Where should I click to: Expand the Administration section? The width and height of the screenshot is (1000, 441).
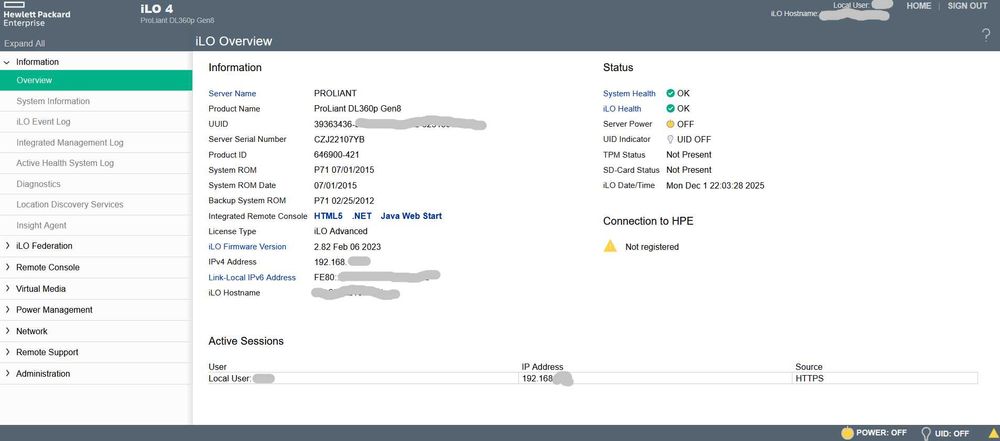click(x=7, y=373)
